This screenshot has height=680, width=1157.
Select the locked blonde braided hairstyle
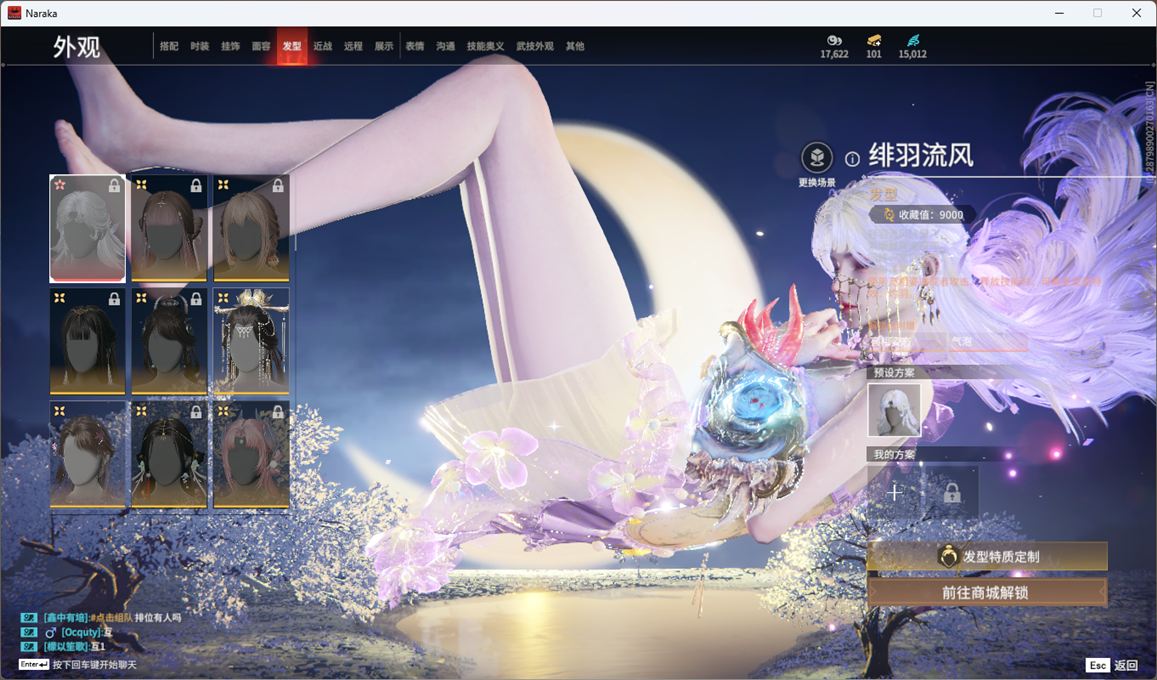coord(251,229)
